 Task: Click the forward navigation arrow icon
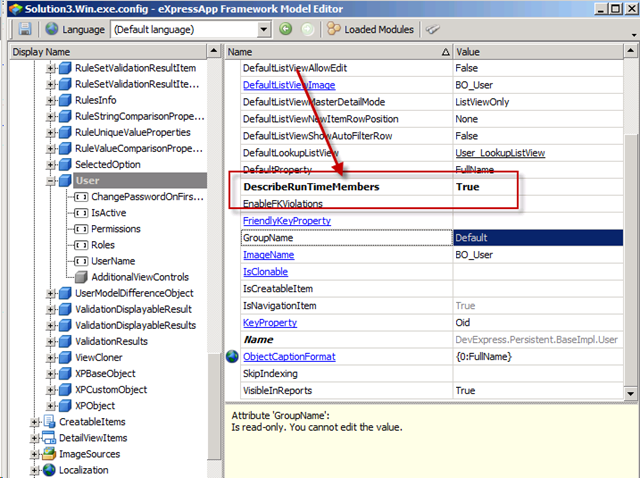tap(307, 29)
